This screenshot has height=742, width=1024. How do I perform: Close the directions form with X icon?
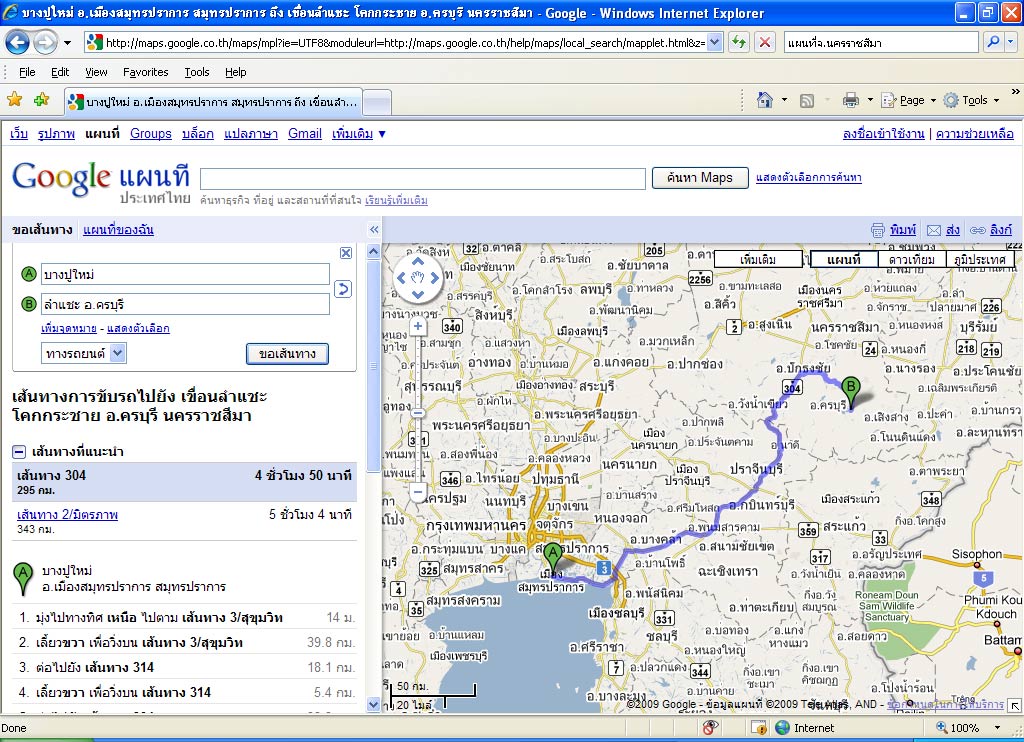tap(346, 253)
